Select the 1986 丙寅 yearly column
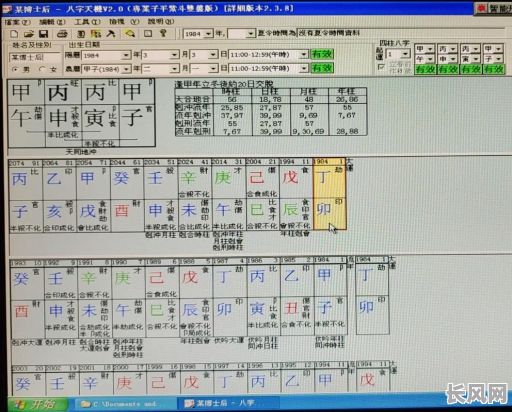This screenshot has height=412, width=512. tap(263, 296)
